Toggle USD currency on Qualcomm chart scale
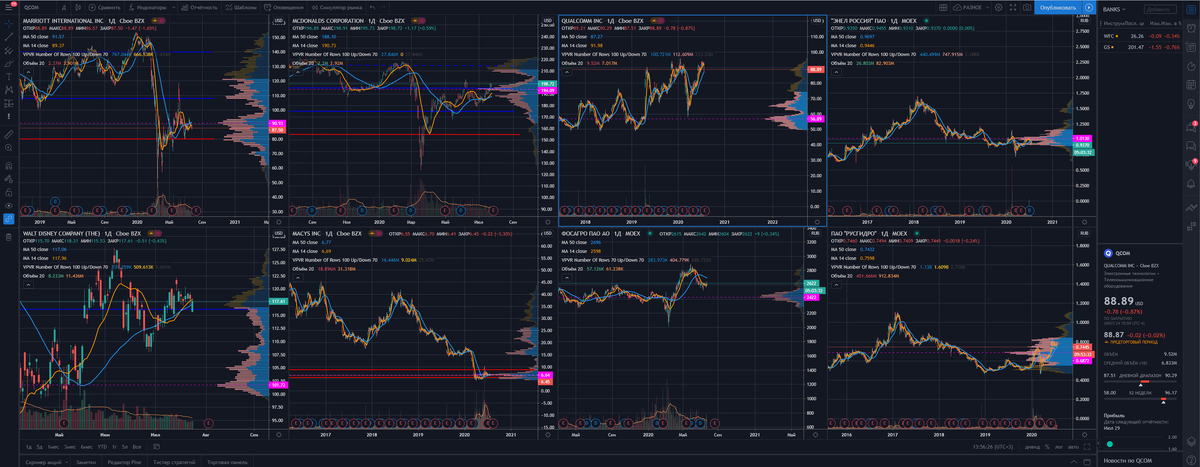Image resolution: width=1200 pixels, height=467 pixels. point(816,21)
